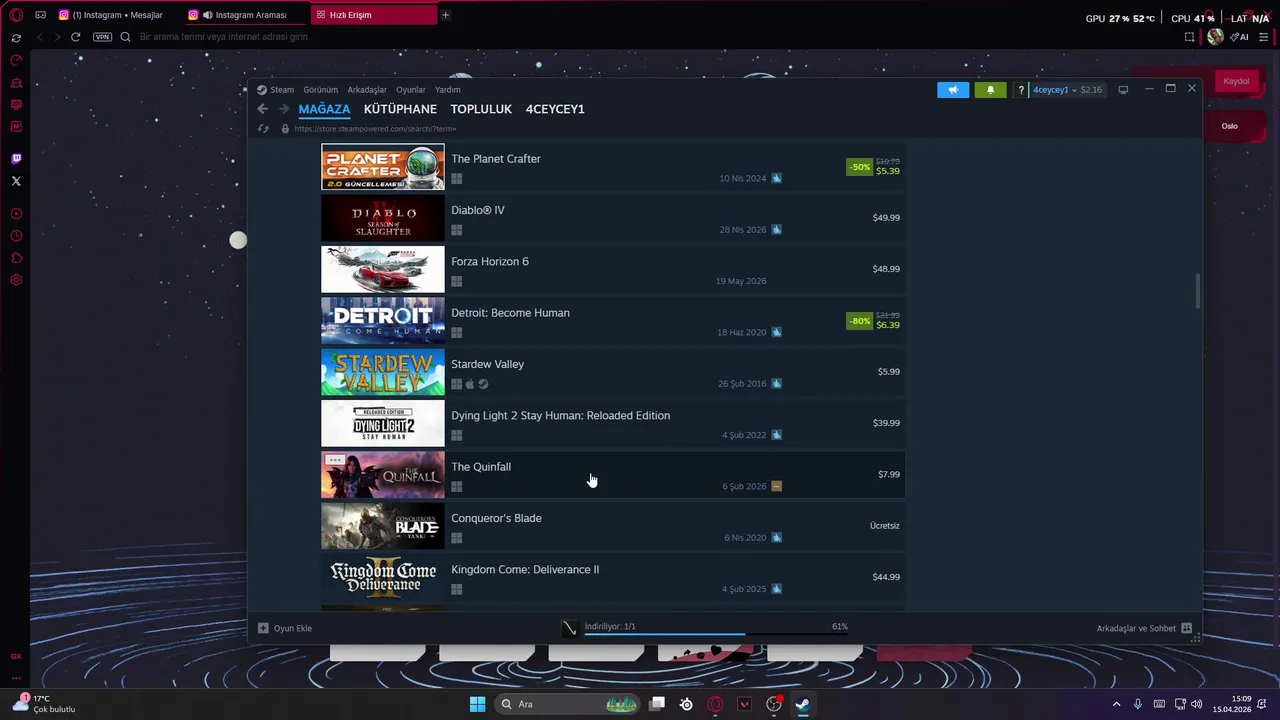Switch to KÜTÜPHANE section
This screenshot has width=1280, height=720.
400,109
